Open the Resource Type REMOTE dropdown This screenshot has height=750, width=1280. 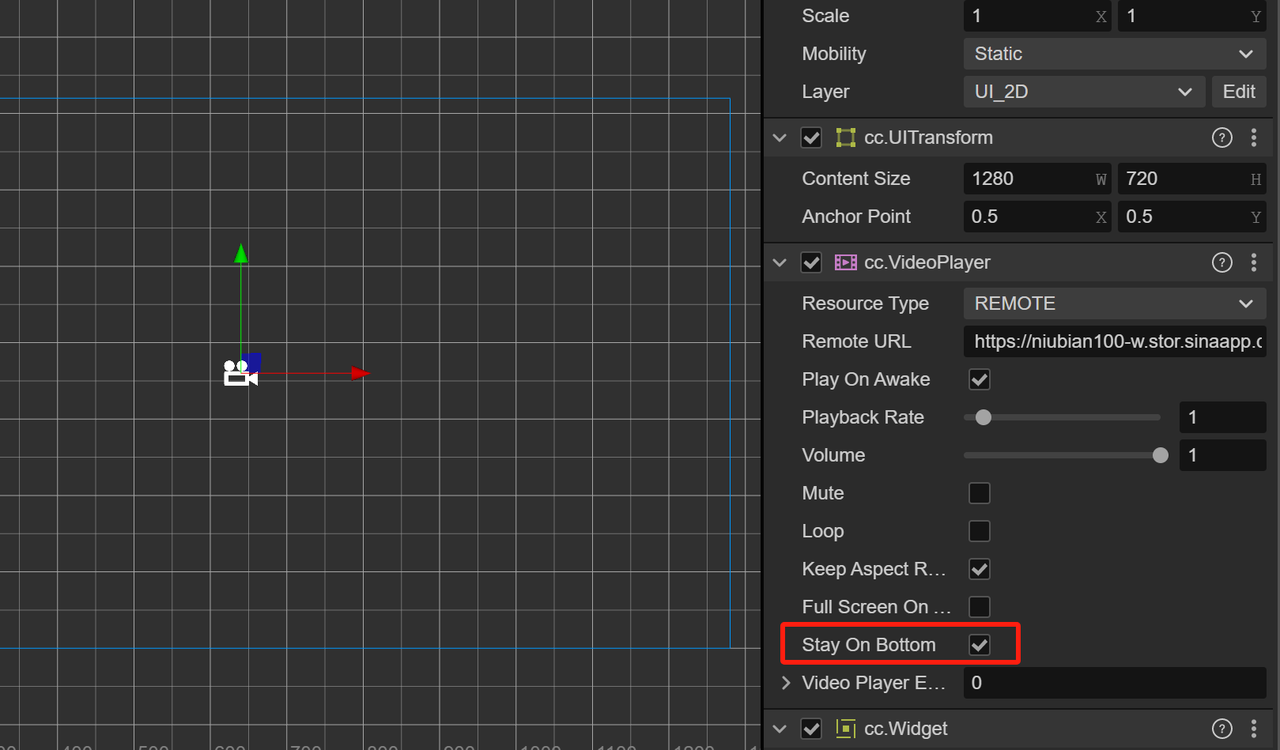[1114, 304]
